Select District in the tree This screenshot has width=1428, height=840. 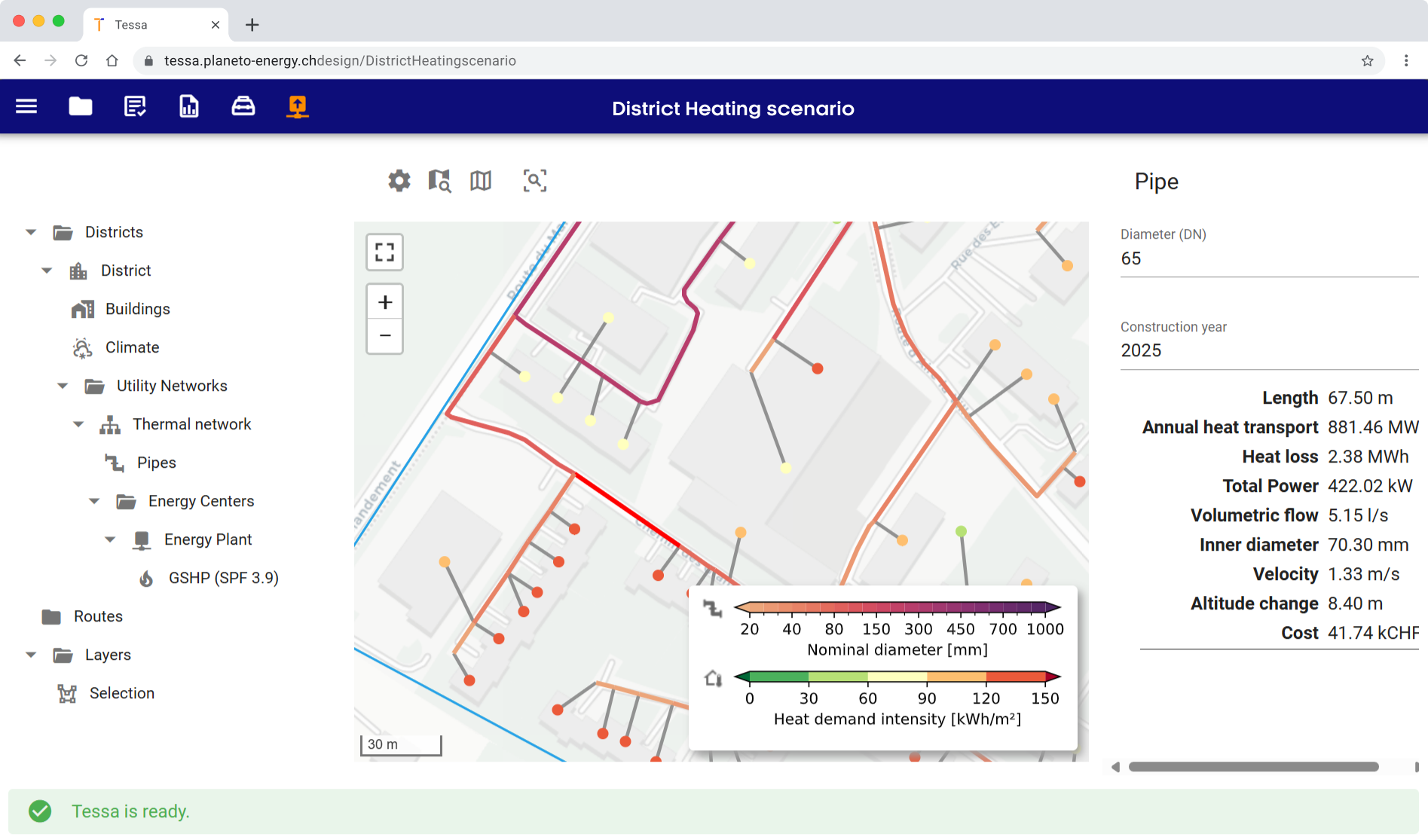coord(126,270)
